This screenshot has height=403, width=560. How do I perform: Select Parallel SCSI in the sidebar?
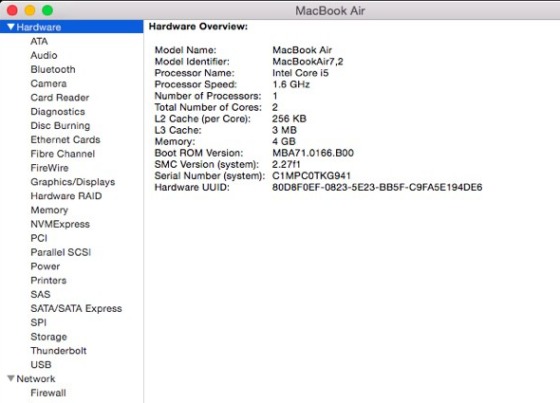(61, 252)
